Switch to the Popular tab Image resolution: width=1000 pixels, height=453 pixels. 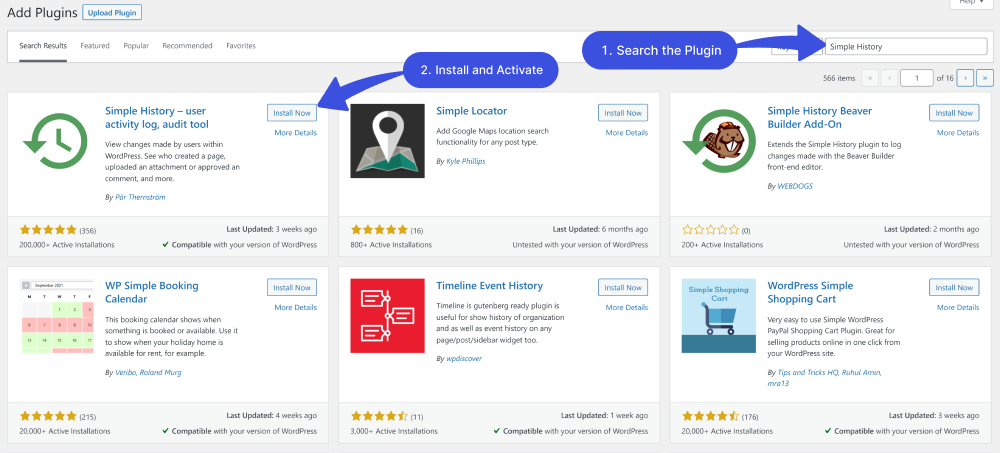click(x=136, y=46)
